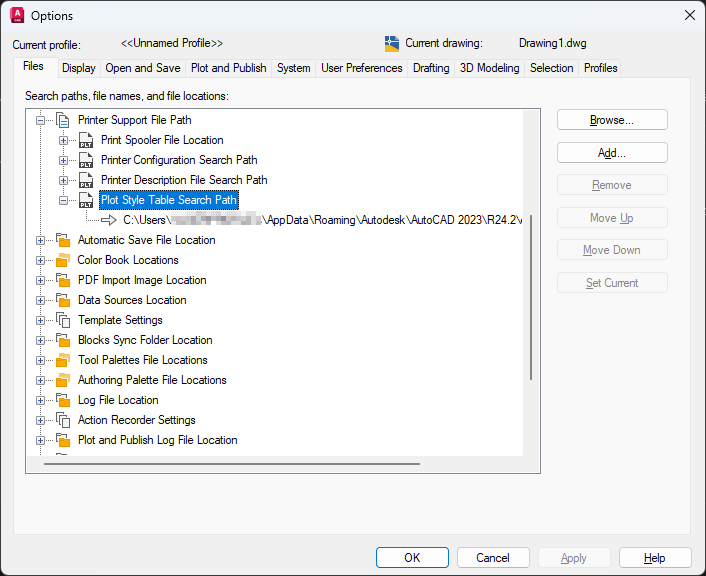
Task: Click the Printer Support File Path icon
Action: click(x=63, y=120)
